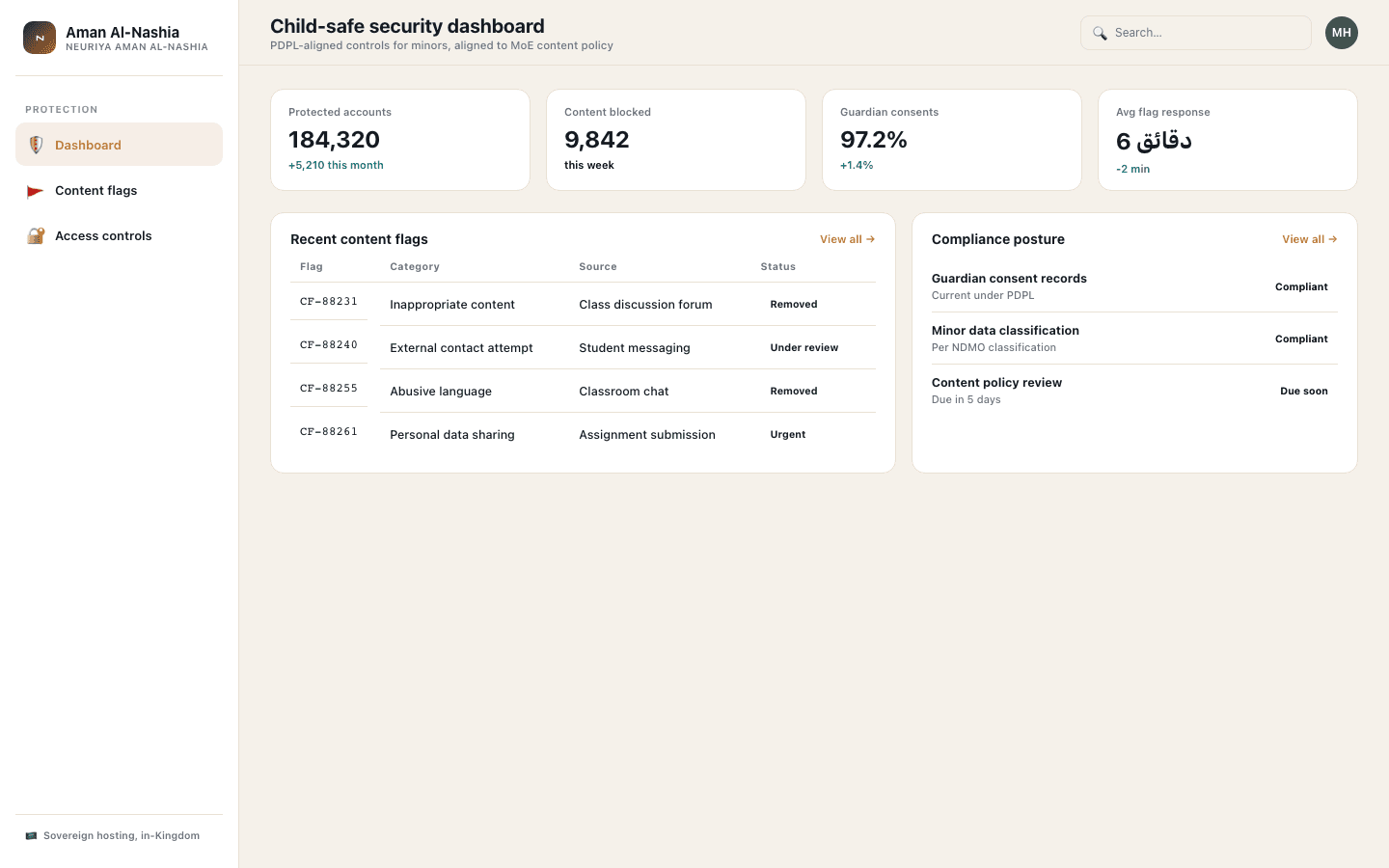Viewport: 1389px width, 868px height.
Task: Open the Guardian consent records item
Action: point(1134,286)
